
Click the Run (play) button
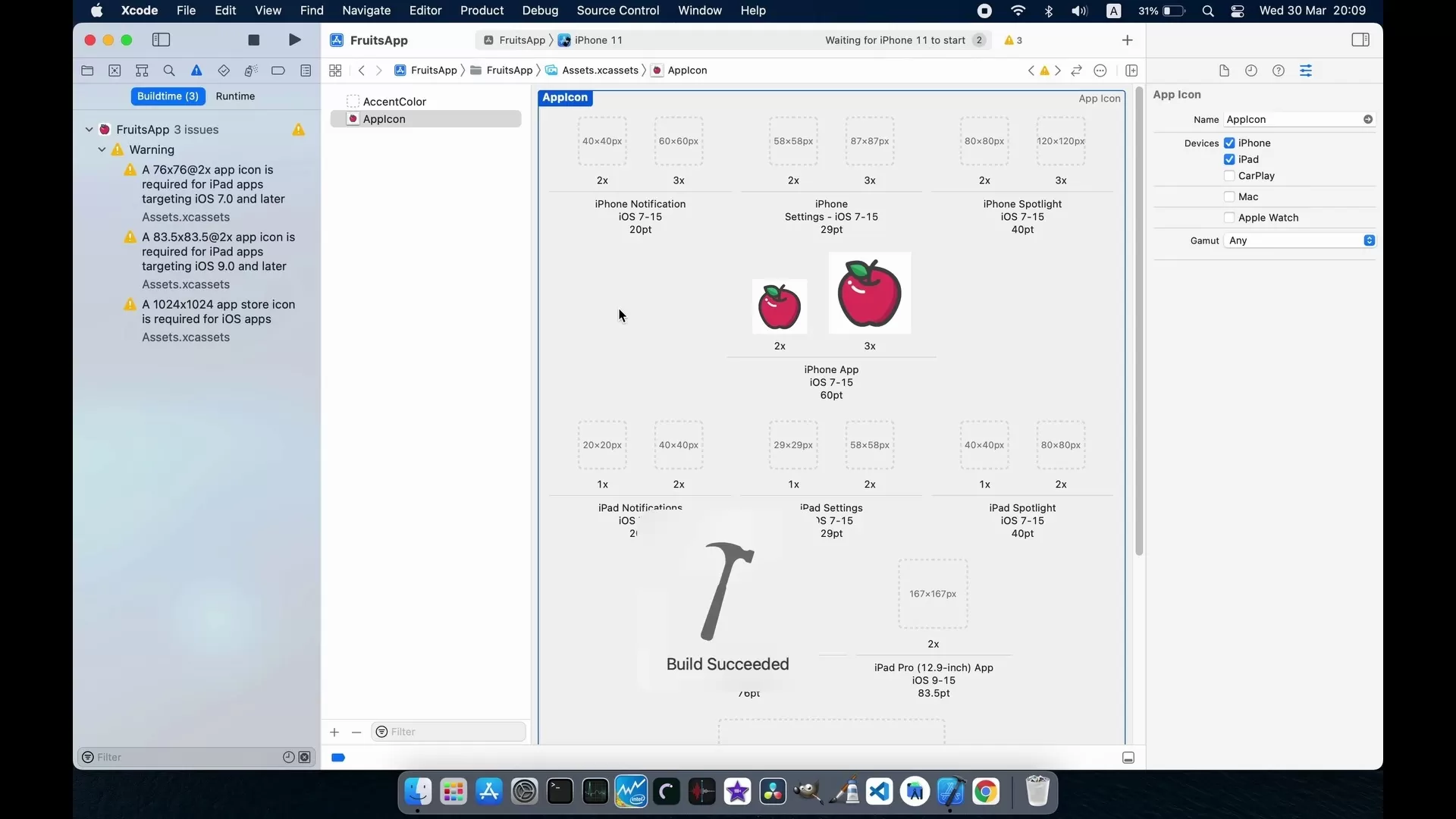coord(294,40)
